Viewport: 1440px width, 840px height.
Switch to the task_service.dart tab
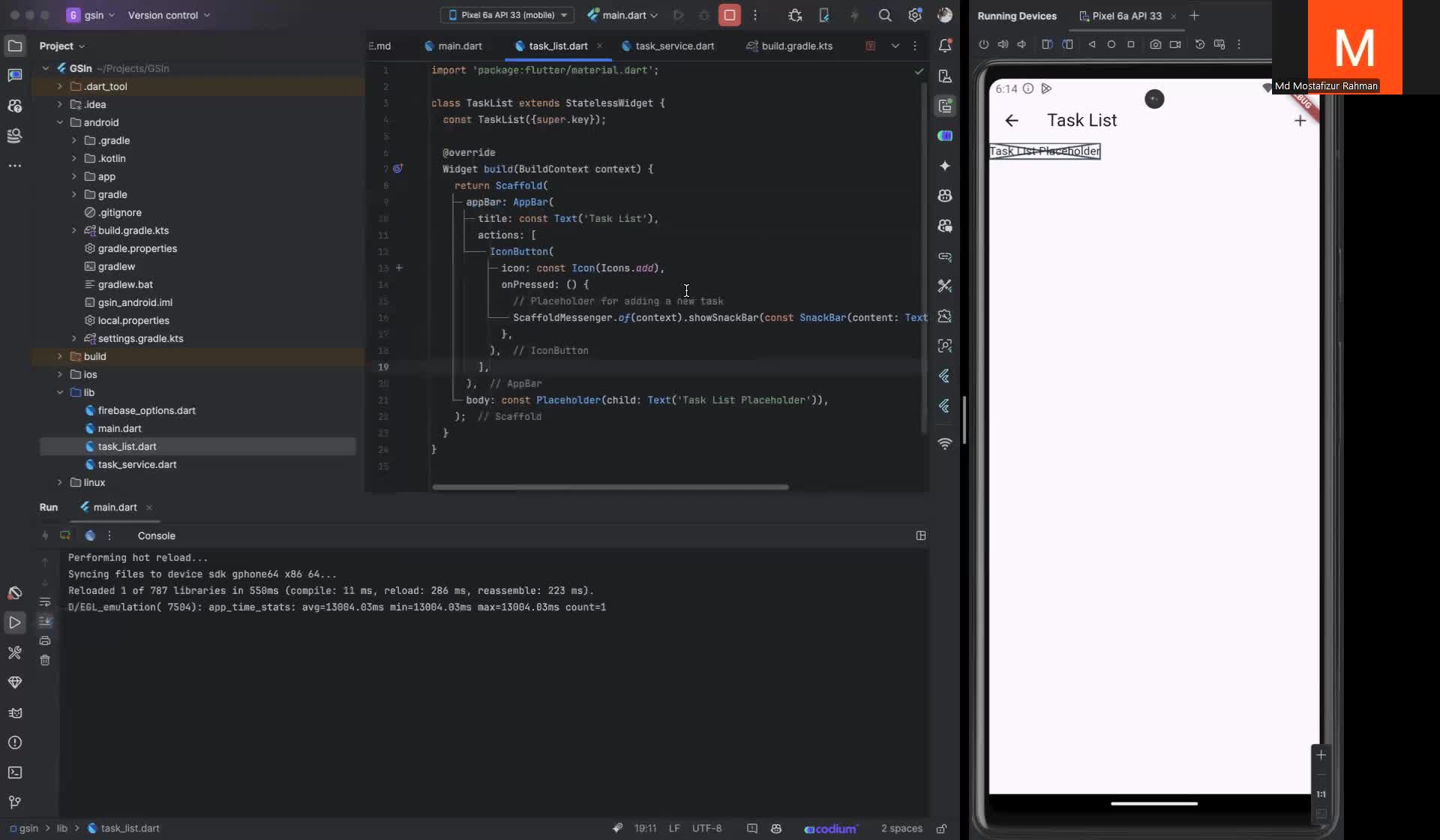pyautogui.click(x=667, y=46)
